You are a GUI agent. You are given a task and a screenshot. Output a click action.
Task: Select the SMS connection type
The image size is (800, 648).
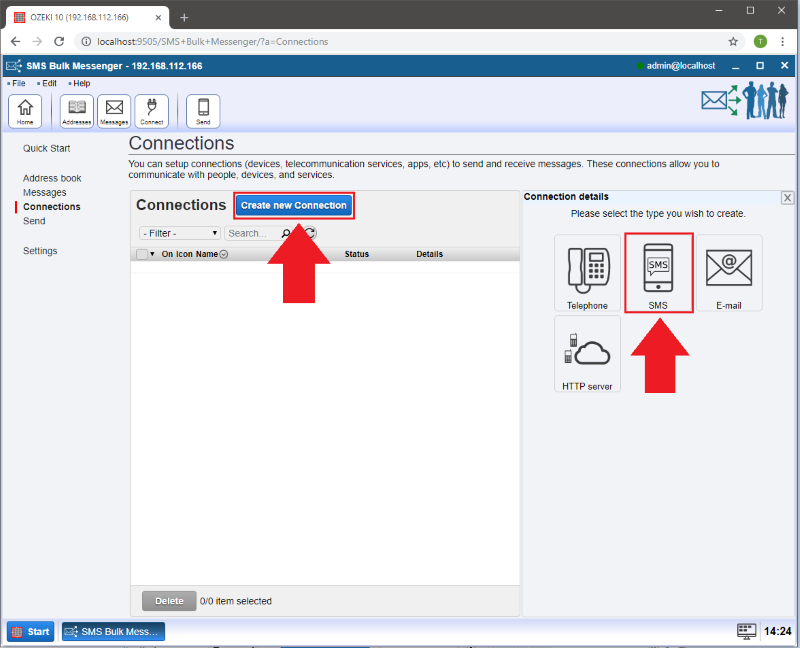pos(658,273)
